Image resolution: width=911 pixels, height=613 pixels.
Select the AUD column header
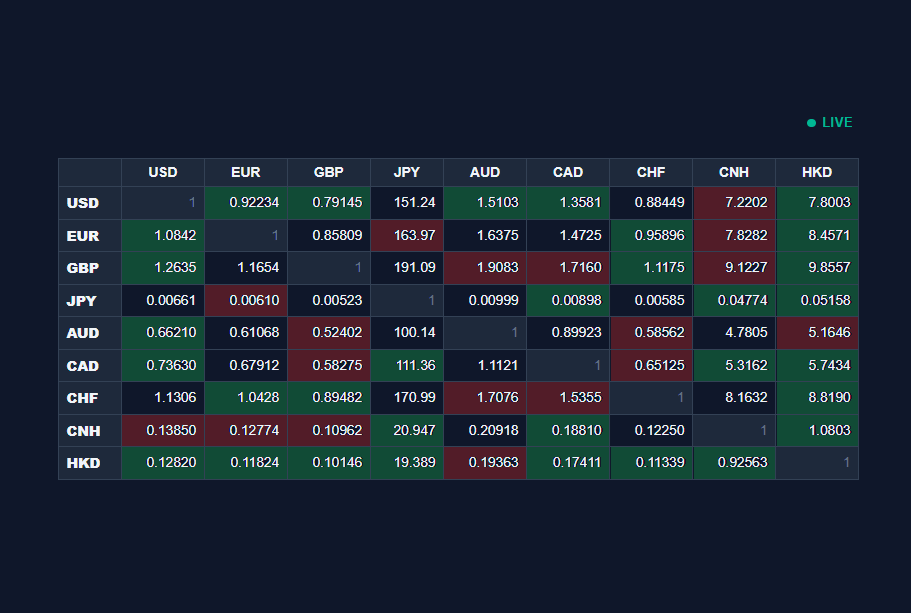point(485,173)
